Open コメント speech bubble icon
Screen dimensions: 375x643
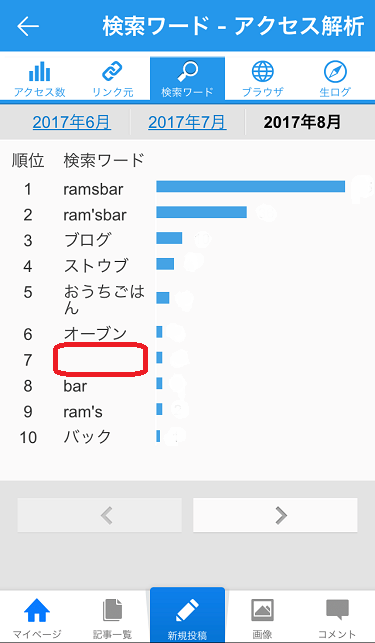pos(337,617)
